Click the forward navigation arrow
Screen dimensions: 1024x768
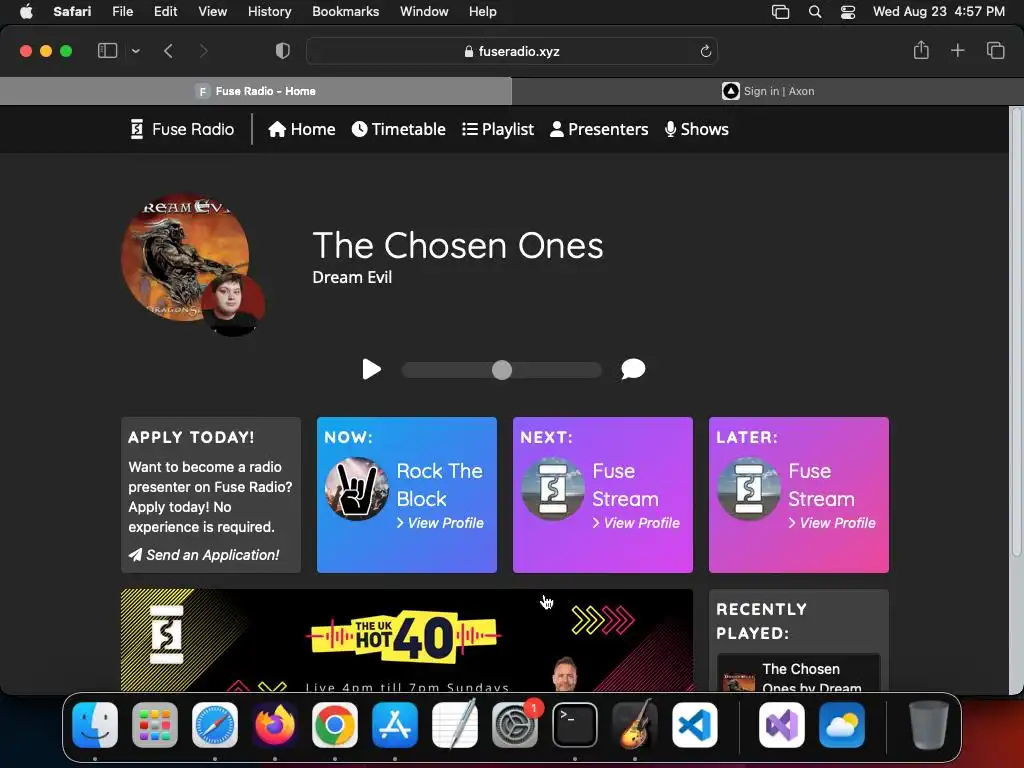point(204,51)
